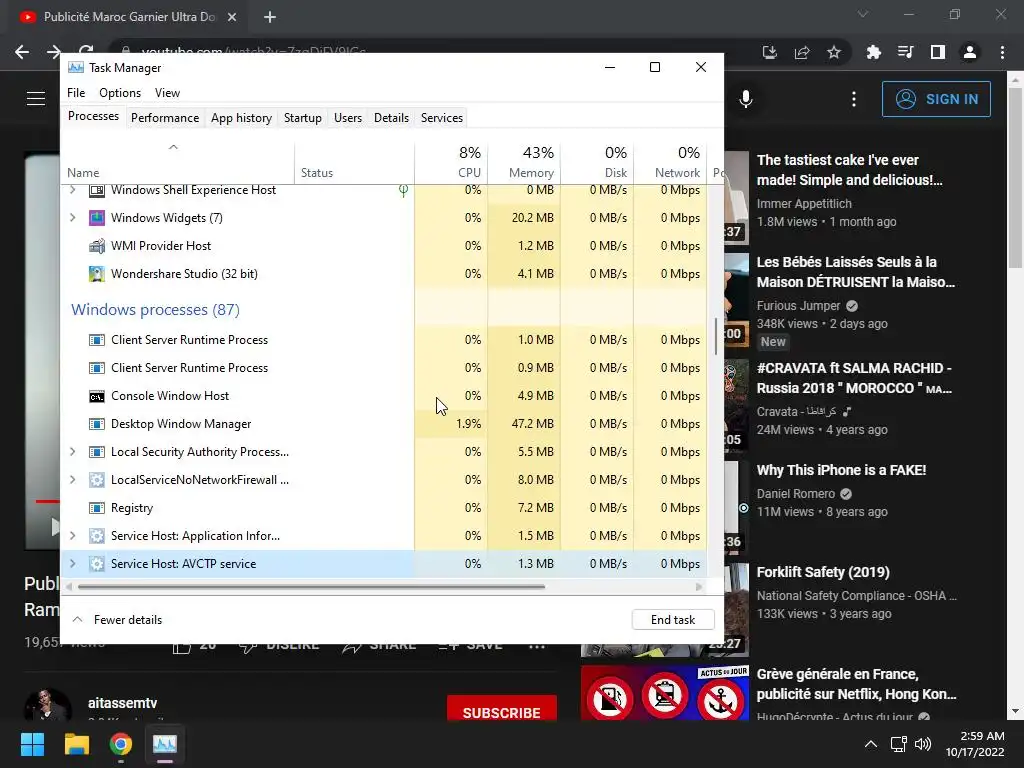Open the Options menu in Task Manager

tap(120, 93)
